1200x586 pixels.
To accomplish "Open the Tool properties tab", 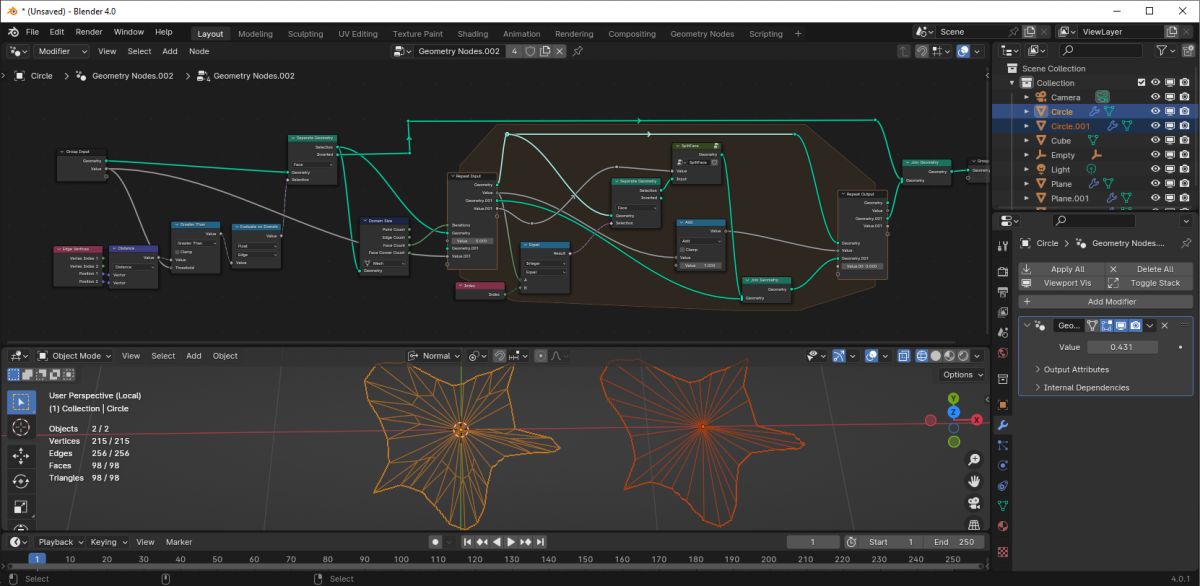I will (x=1003, y=246).
